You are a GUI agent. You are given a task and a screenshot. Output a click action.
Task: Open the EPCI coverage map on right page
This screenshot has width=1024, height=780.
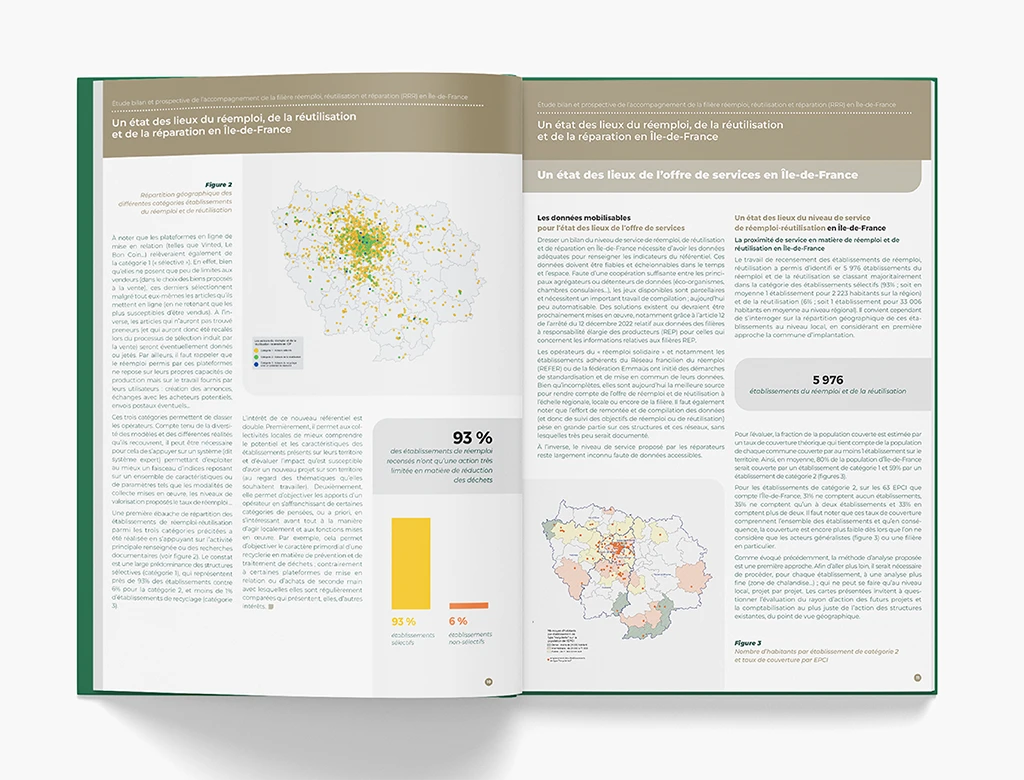(625, 565)
